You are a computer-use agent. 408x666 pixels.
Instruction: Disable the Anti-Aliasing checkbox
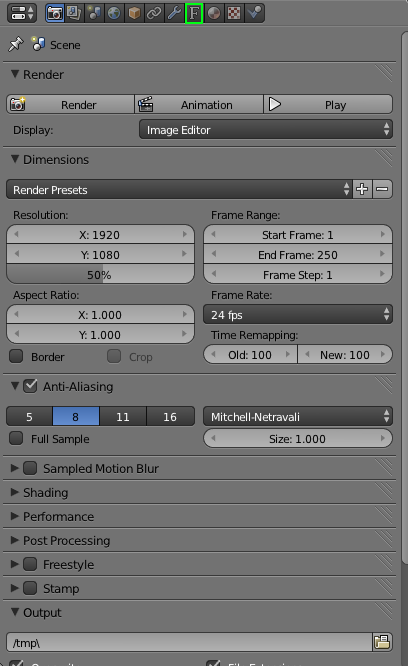click(30, 386)
